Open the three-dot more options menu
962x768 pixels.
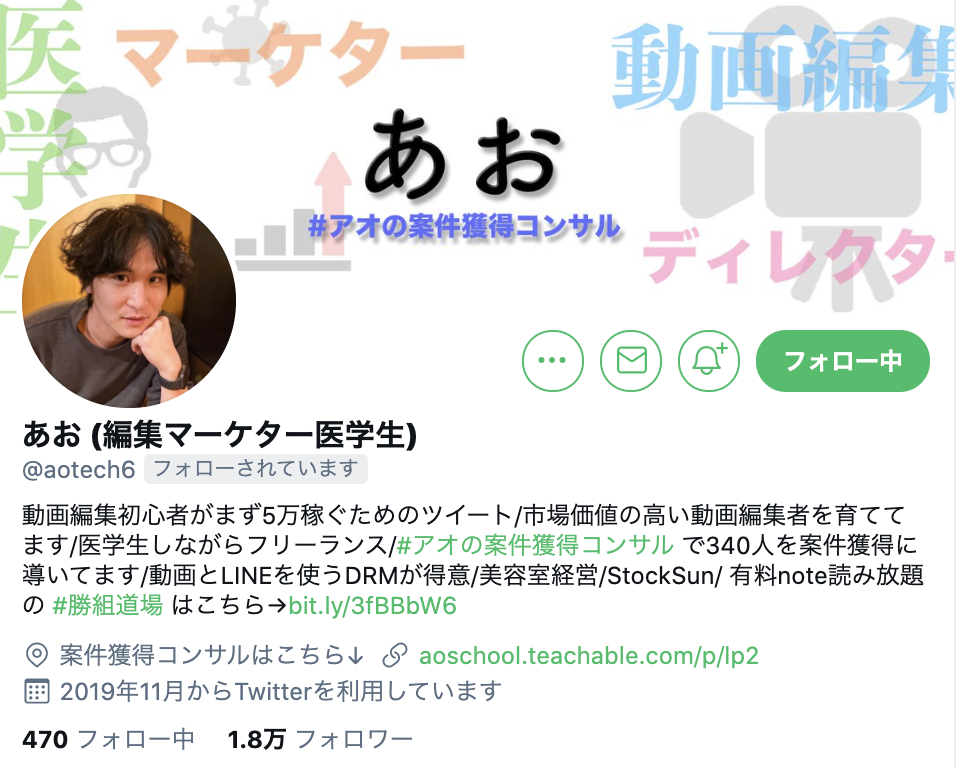(552, 361)
